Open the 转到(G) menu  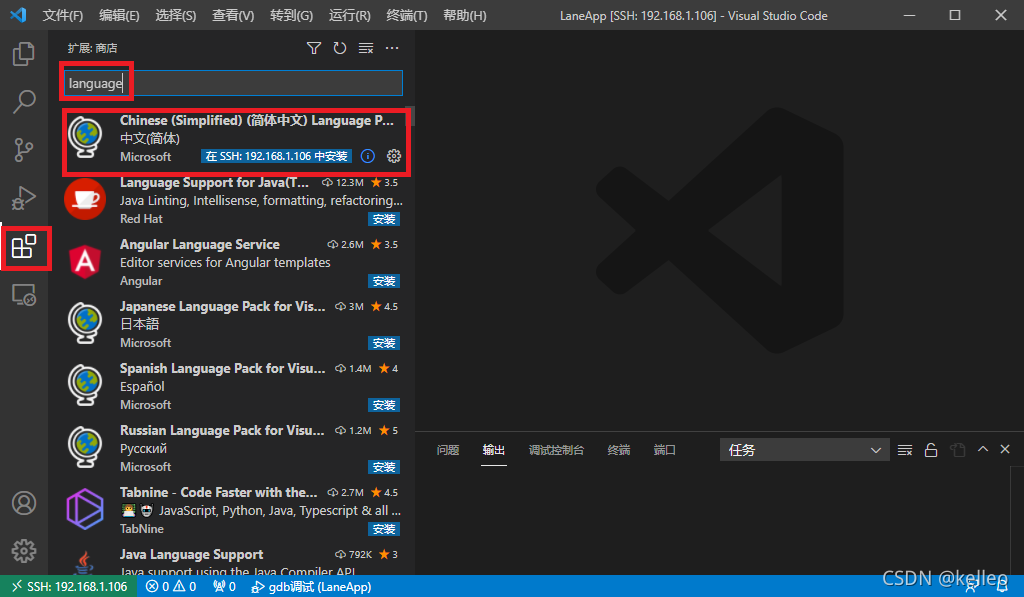coord(291,15)
